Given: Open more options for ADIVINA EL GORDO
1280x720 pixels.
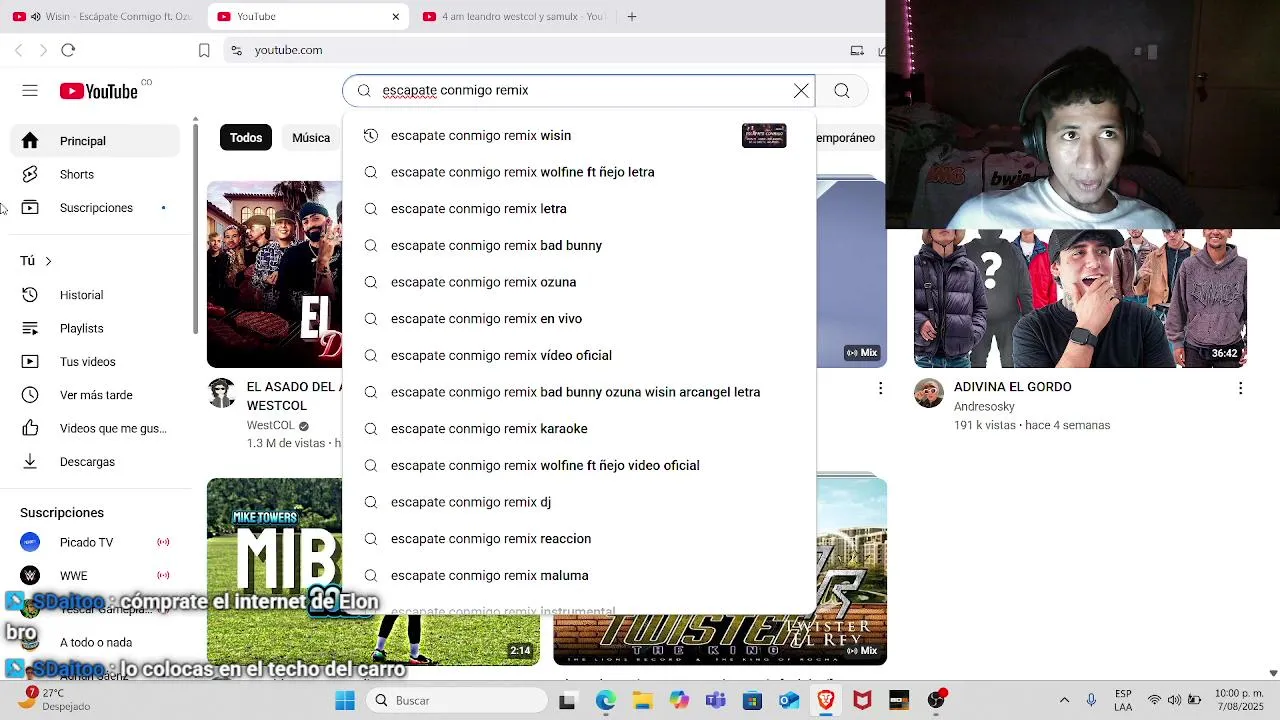Looking at the screenshot, I should 1240,388.
